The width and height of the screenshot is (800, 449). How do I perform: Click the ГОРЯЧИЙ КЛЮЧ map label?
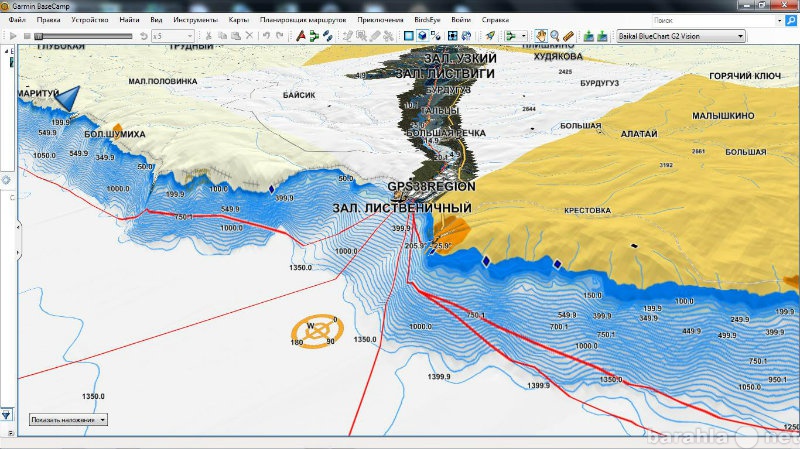click(745, 76)
